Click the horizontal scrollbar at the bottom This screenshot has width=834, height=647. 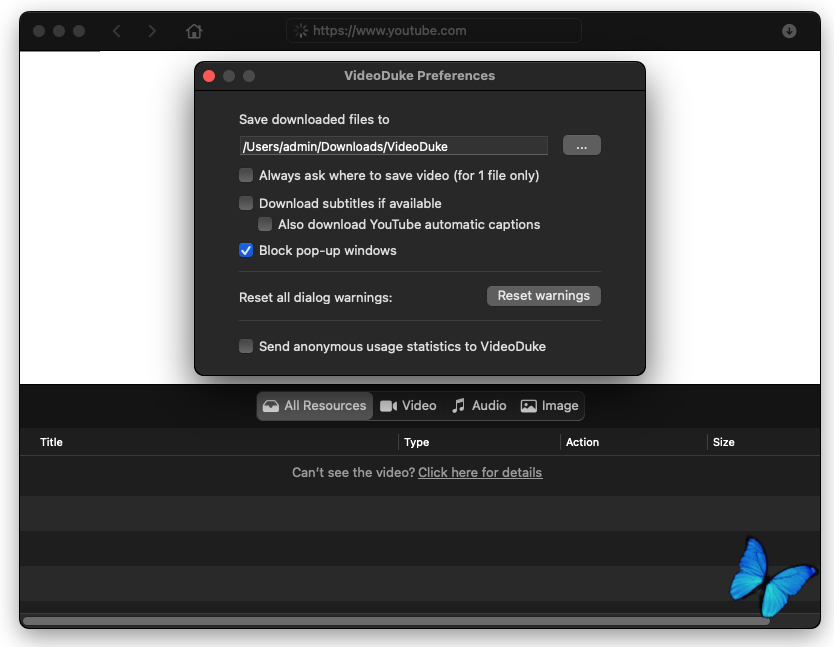[x=396, y=621]
